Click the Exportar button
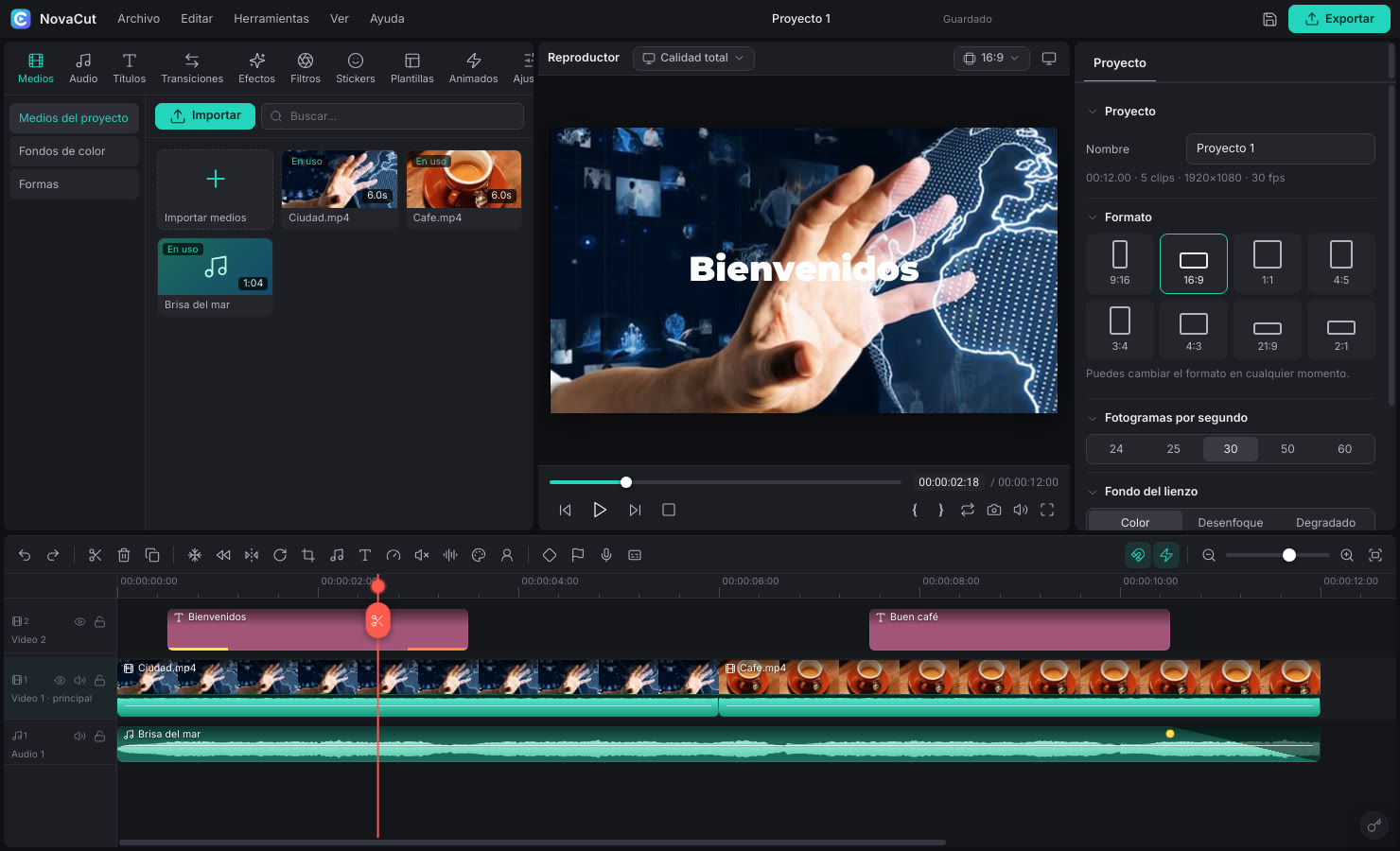 (x=1339, y=19)
